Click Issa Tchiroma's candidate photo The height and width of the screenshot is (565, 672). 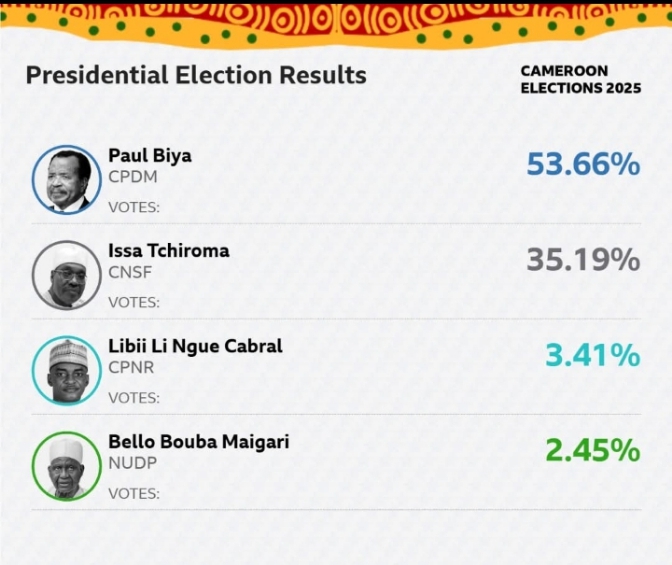[x=66, y=275]
